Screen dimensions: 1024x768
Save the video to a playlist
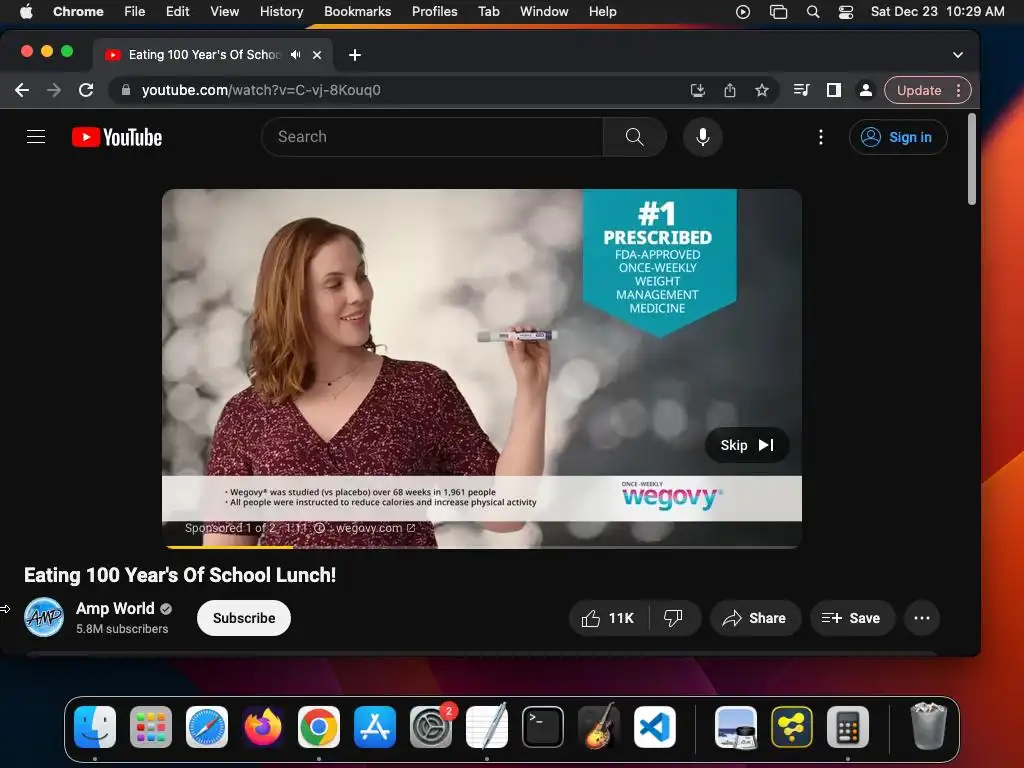[851, 618]
